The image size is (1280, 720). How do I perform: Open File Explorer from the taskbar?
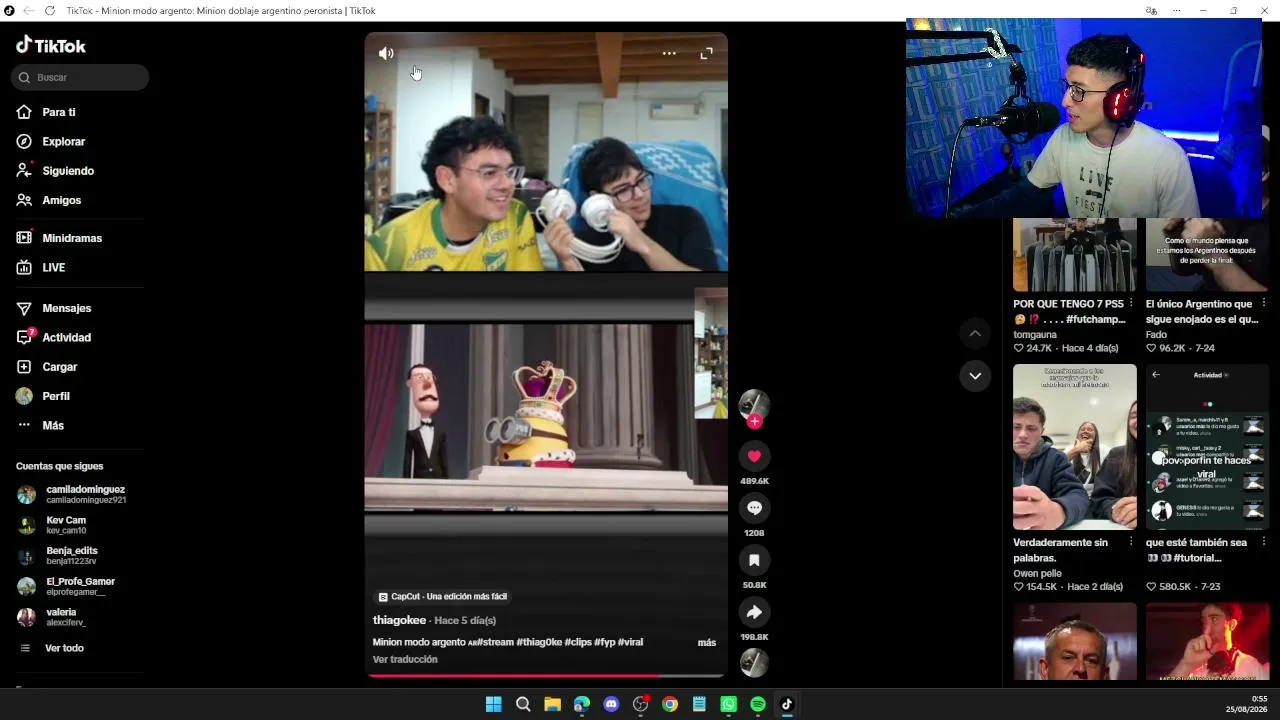click(552, 704)
